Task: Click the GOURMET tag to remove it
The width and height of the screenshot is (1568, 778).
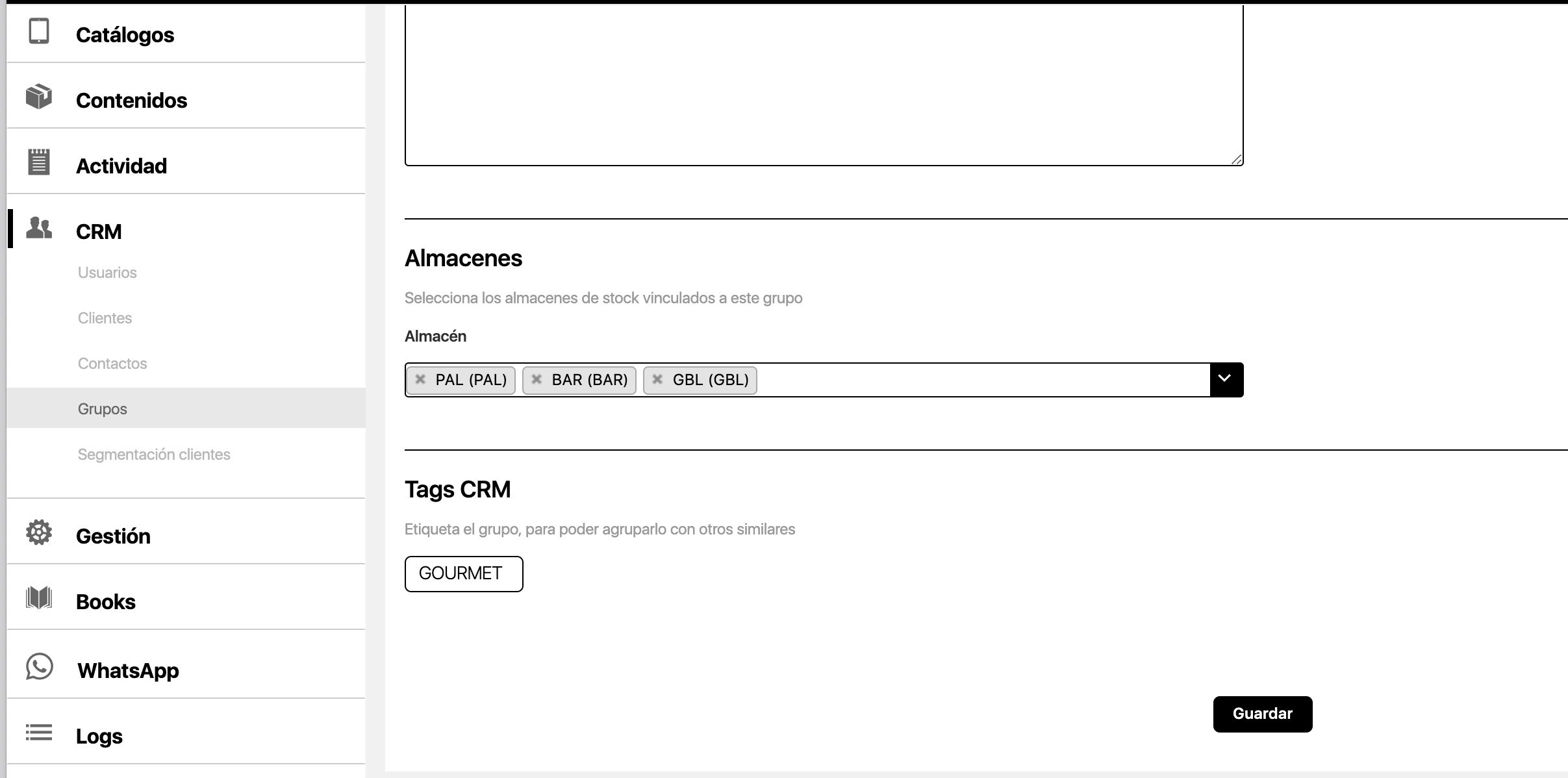Action: pyautogui.click(x=463, y=573)
